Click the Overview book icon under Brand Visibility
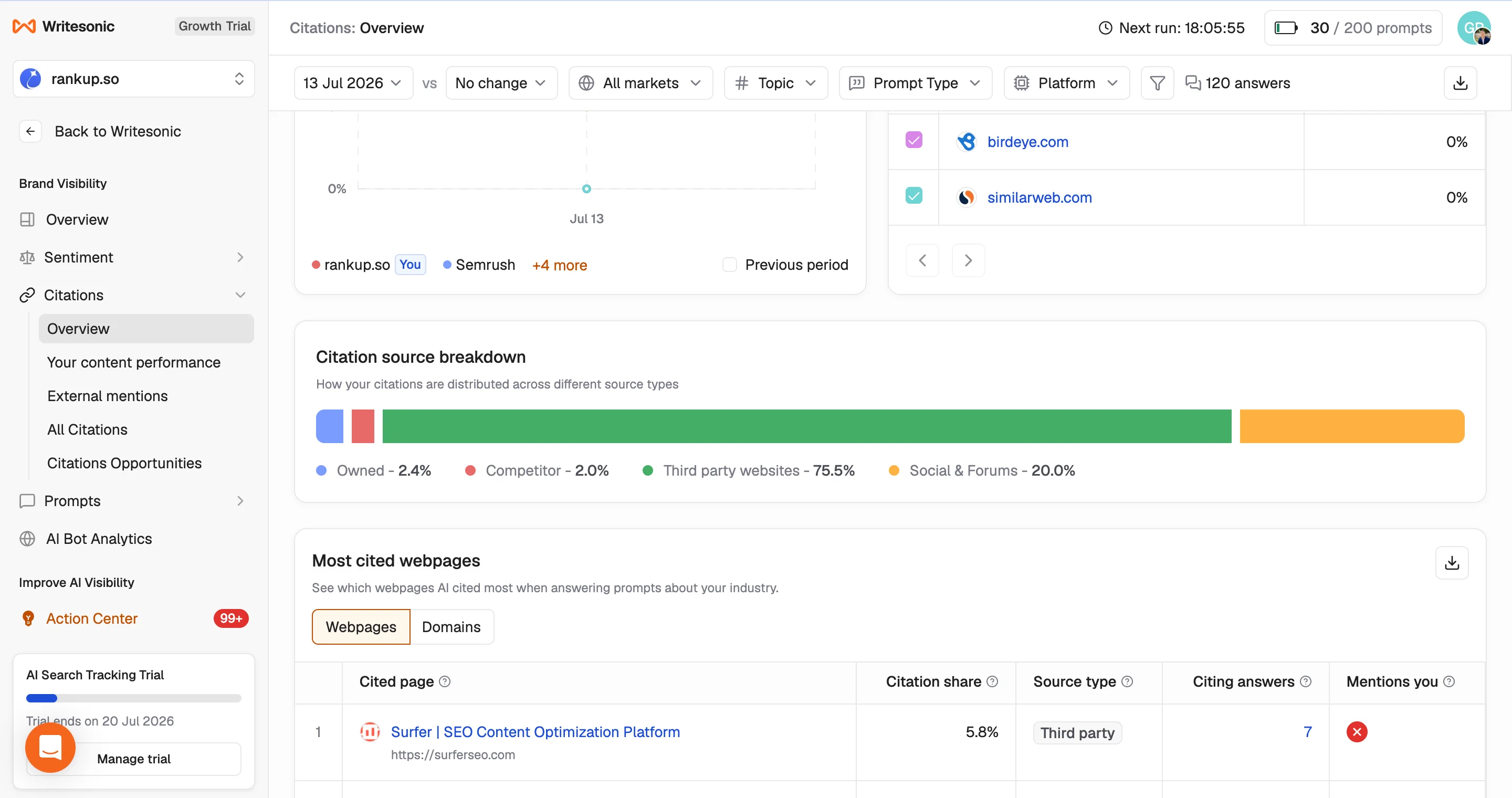This screenshot has width=1512, height=798. tap(27, 219)
